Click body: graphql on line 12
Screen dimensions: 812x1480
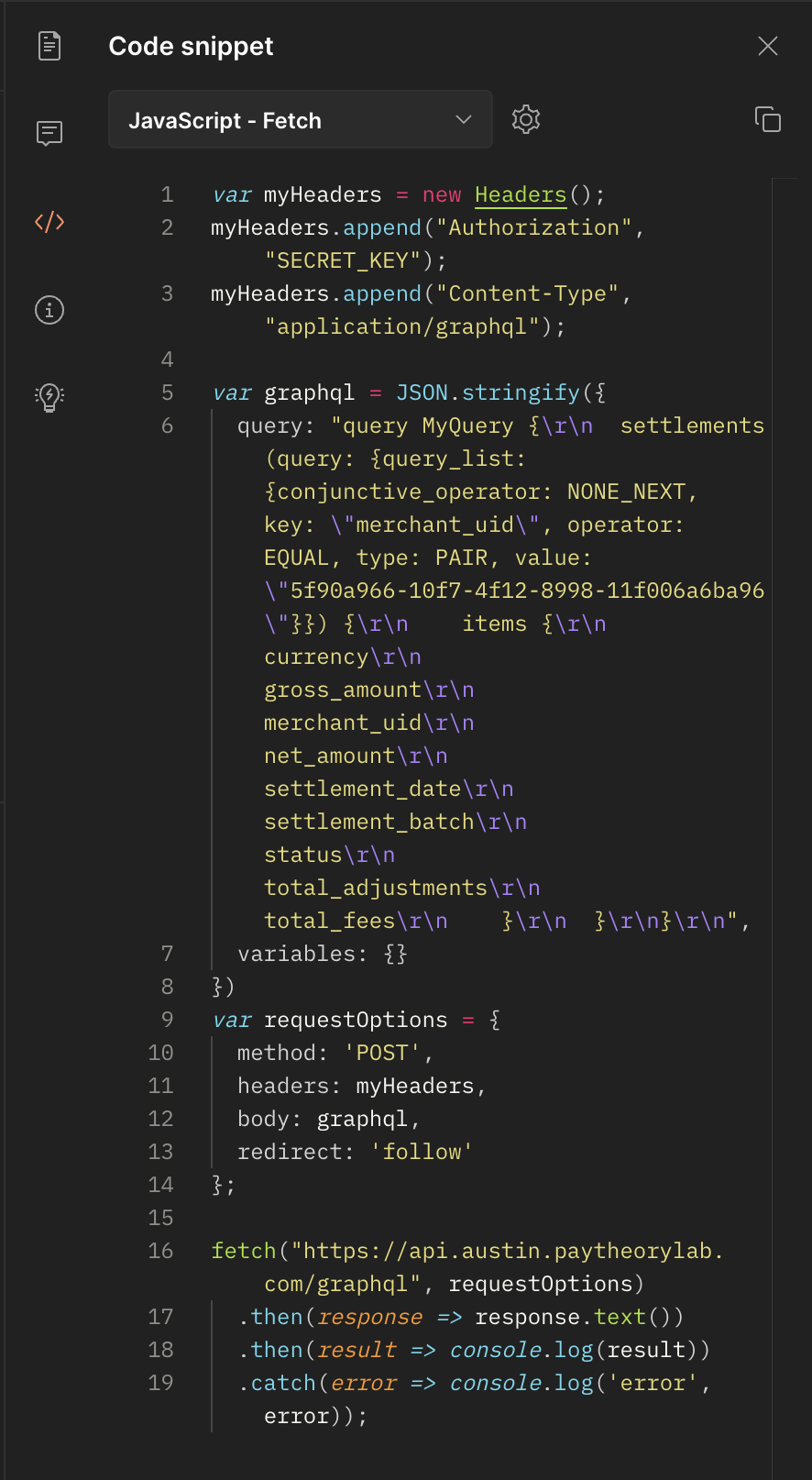328,1119
